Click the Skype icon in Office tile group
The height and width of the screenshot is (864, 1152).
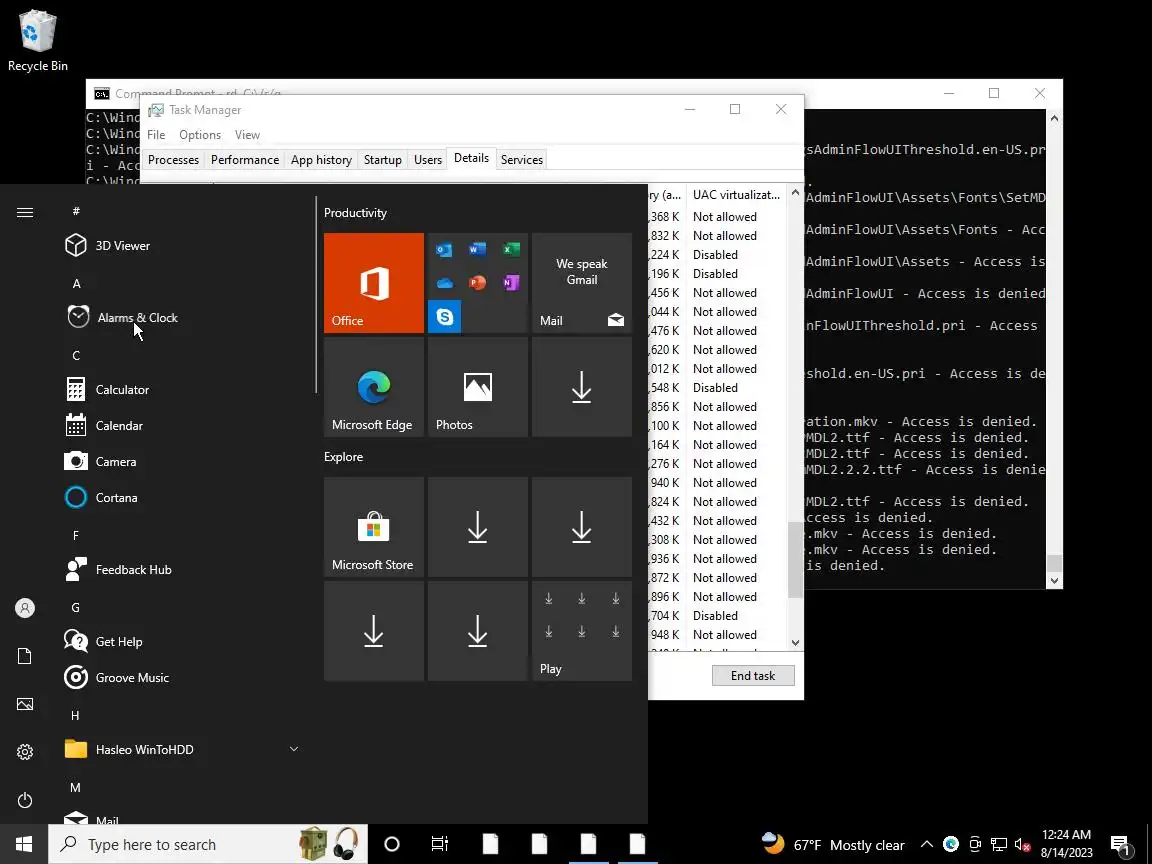(x=444, y=317)
